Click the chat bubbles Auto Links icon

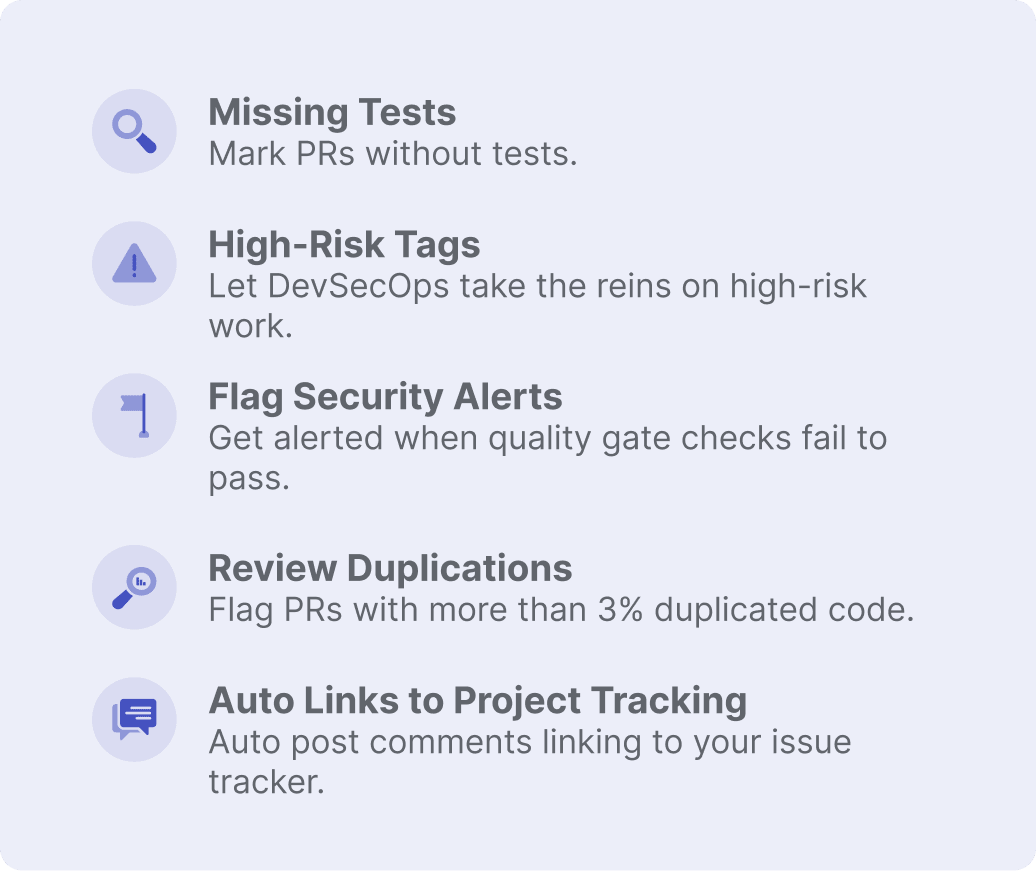134,719
